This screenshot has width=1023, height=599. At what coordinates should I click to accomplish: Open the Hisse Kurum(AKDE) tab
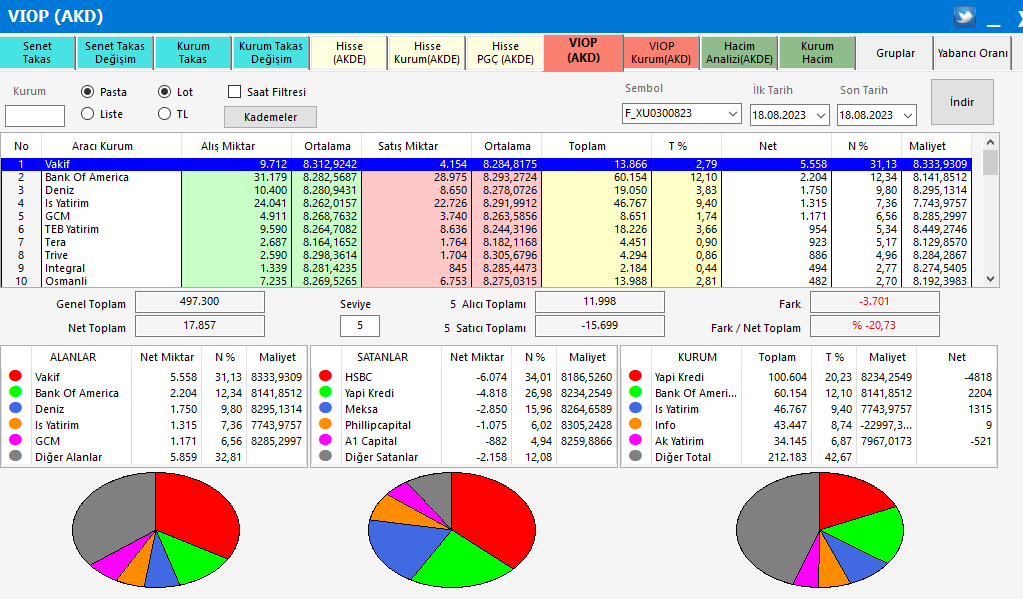(427, 53)
